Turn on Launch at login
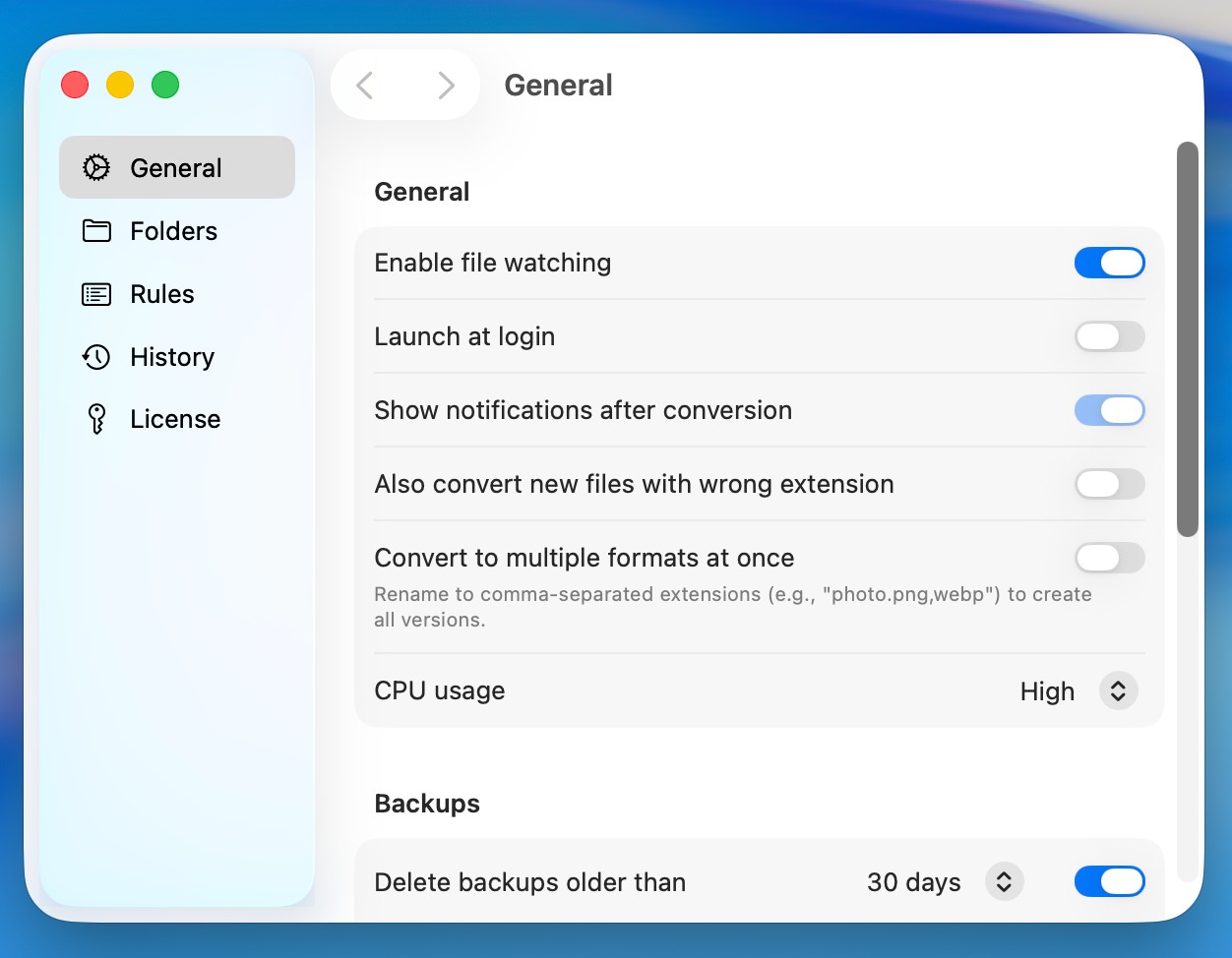Image resolution: width=1232 pixels, height=958 pixels. click(x=1109, y=336)
